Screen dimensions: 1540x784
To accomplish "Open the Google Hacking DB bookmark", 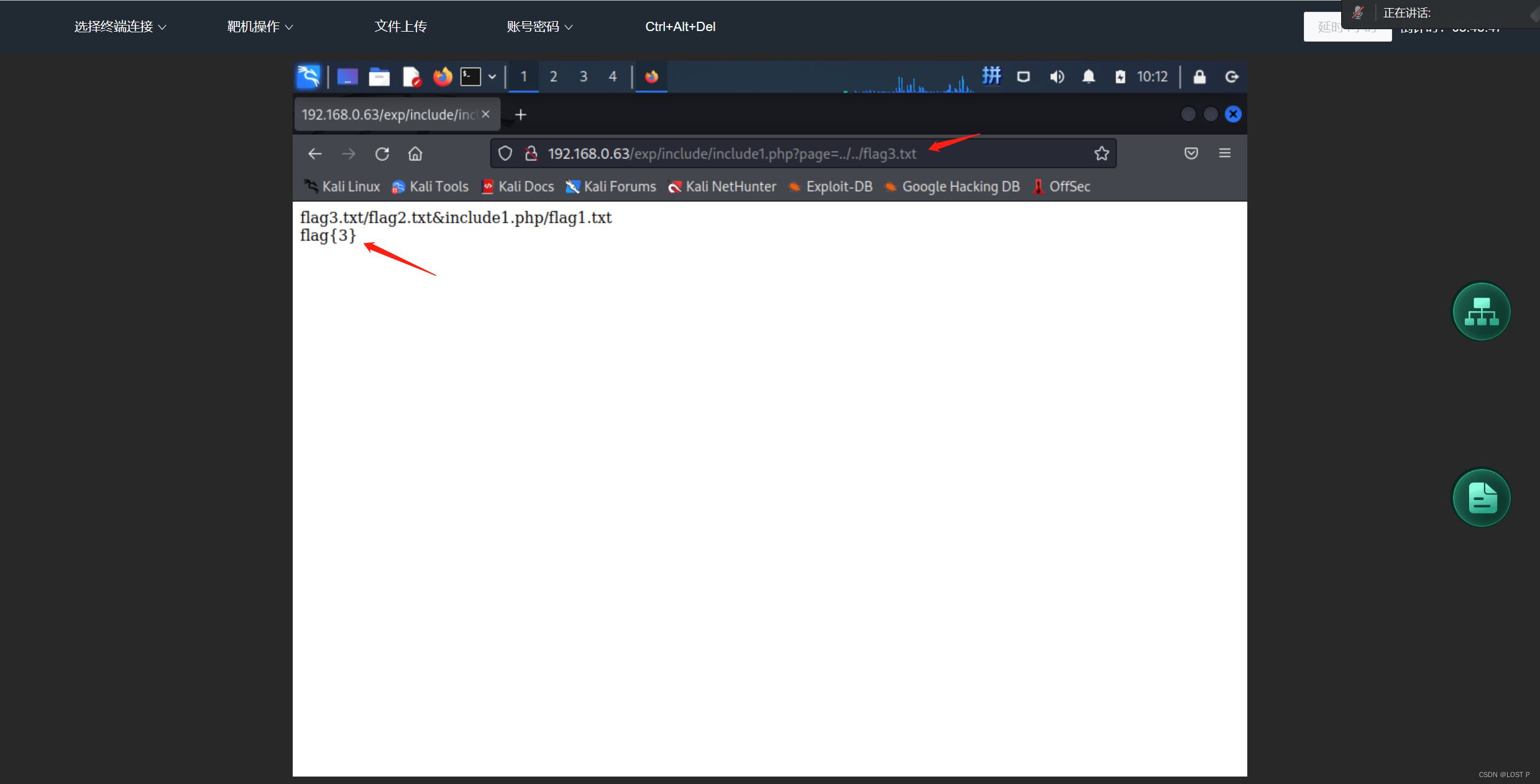I will point(951,186).
